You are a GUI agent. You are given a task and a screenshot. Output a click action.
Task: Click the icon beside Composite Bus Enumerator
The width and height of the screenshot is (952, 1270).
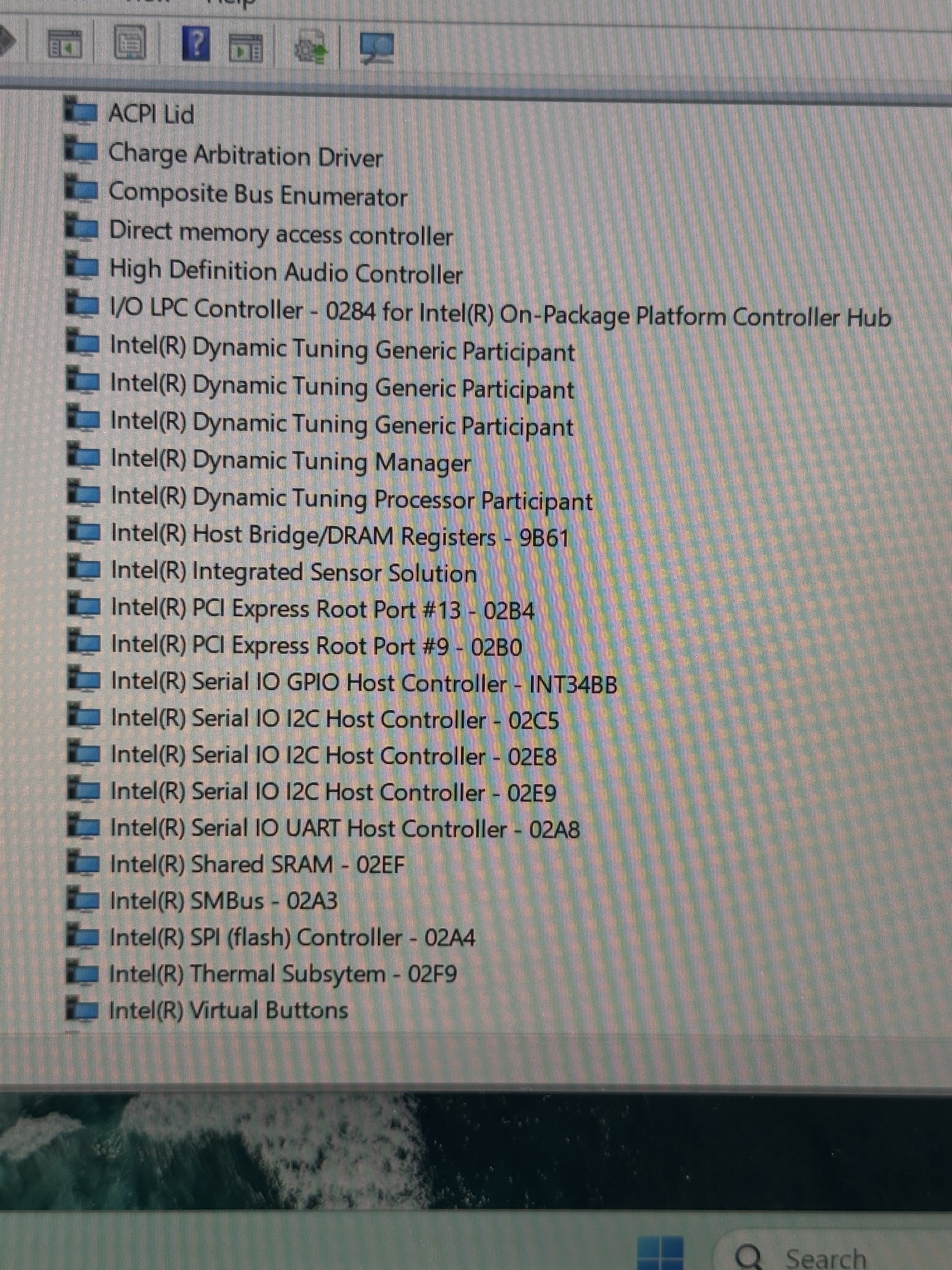[x=81, y=189]
